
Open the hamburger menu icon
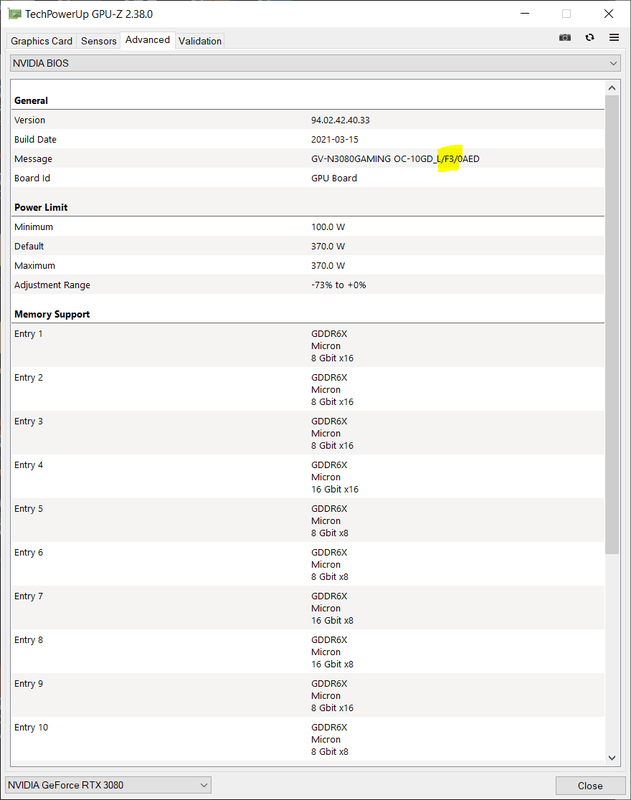(x=614, y=37)
